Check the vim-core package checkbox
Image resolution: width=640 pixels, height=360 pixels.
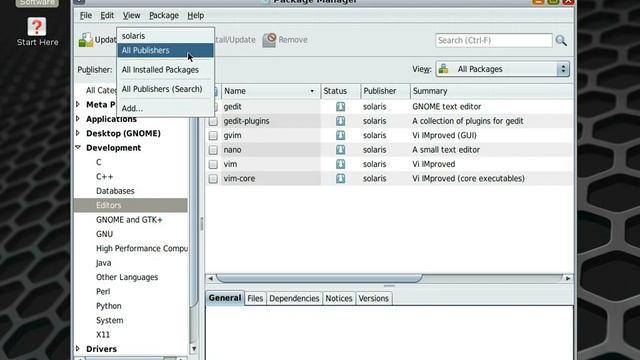pyautogui.click(x=213, y=178)
